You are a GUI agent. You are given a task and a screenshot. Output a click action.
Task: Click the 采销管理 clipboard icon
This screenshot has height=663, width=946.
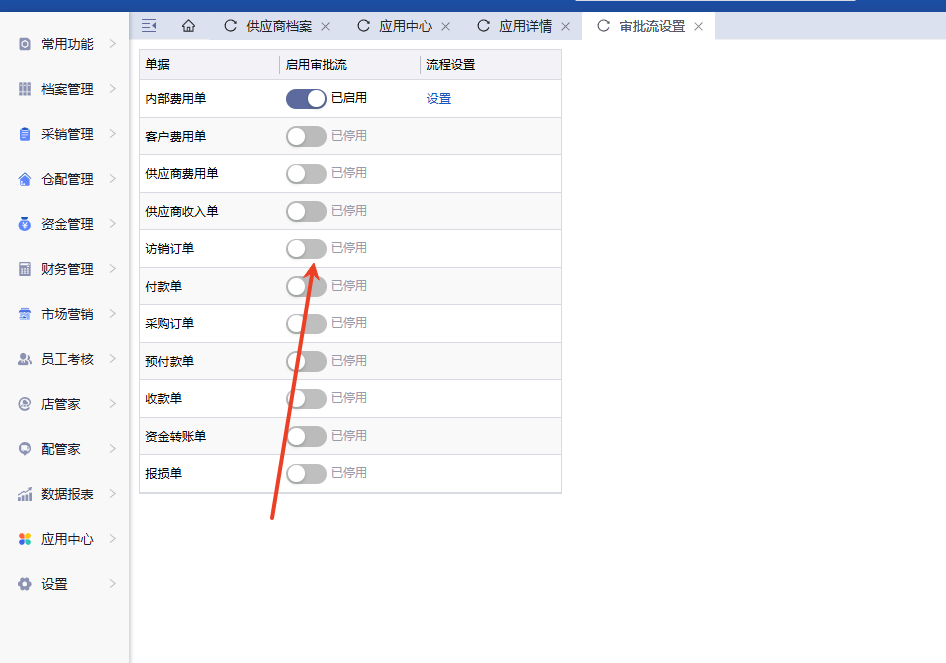pyautogui.click(x=25, y=134)
